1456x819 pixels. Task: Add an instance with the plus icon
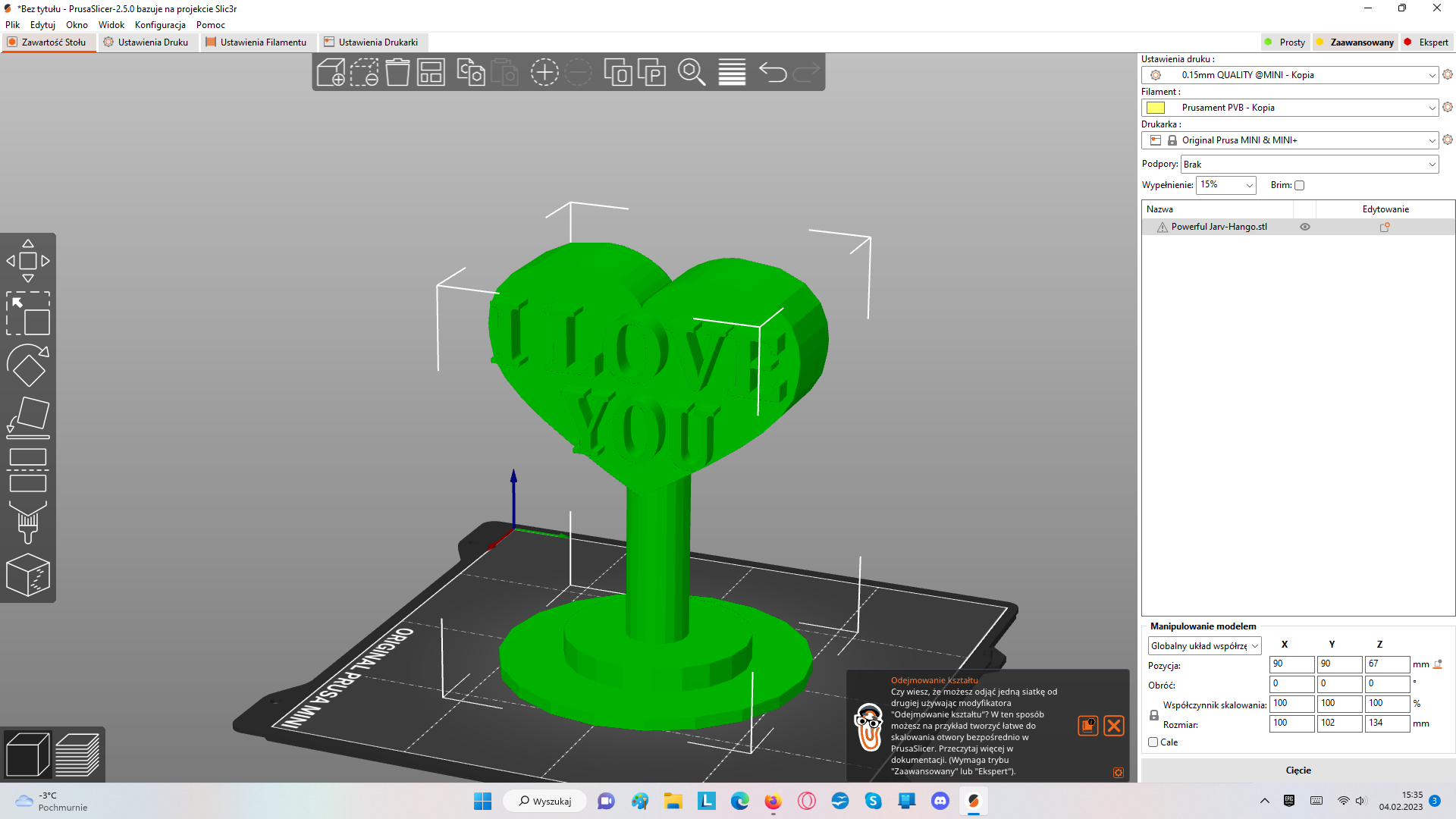tap(544, 72)
